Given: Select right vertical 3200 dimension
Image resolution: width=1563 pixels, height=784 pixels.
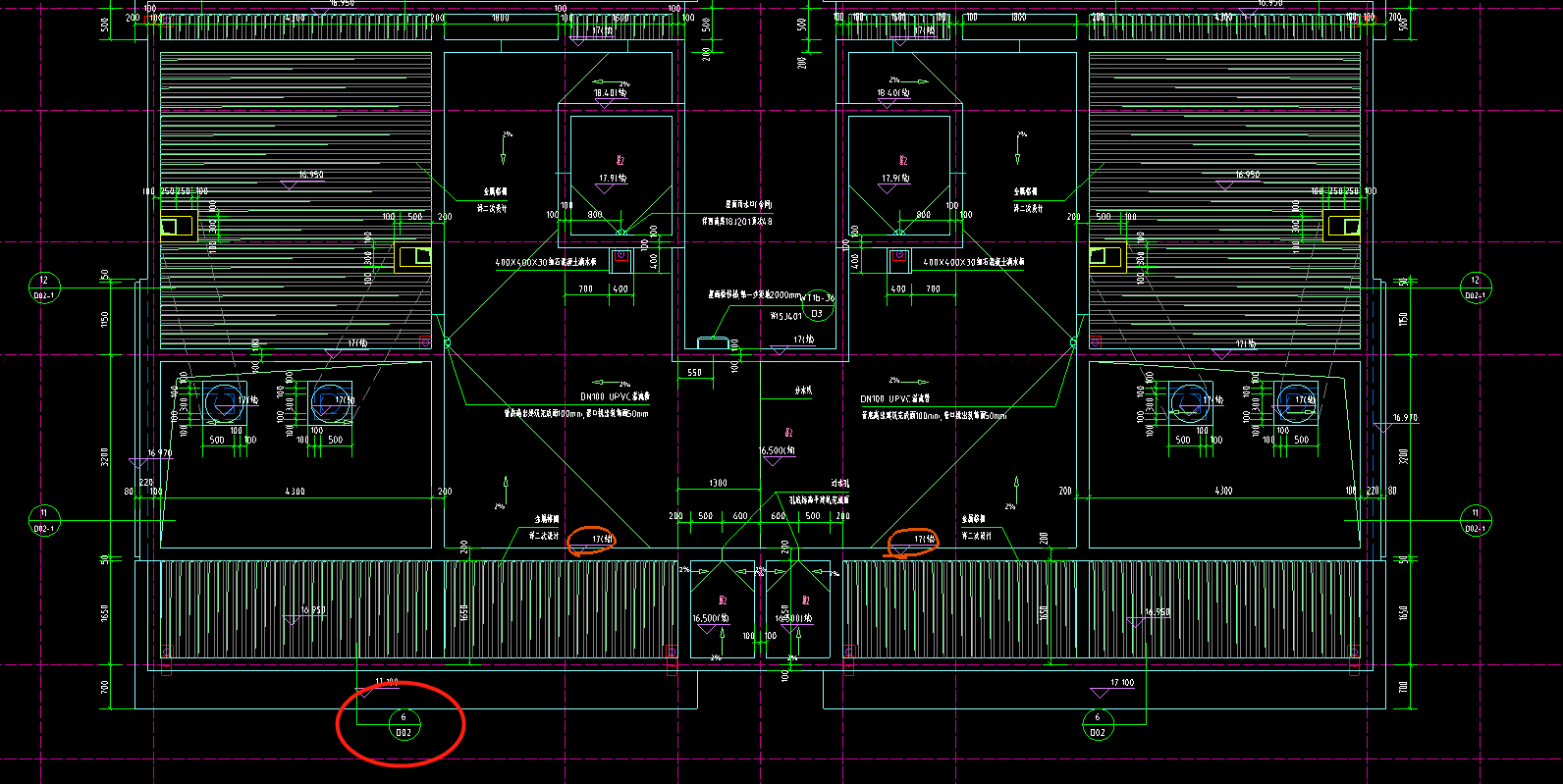Looking at the screenshot, I should [1404, 456].
